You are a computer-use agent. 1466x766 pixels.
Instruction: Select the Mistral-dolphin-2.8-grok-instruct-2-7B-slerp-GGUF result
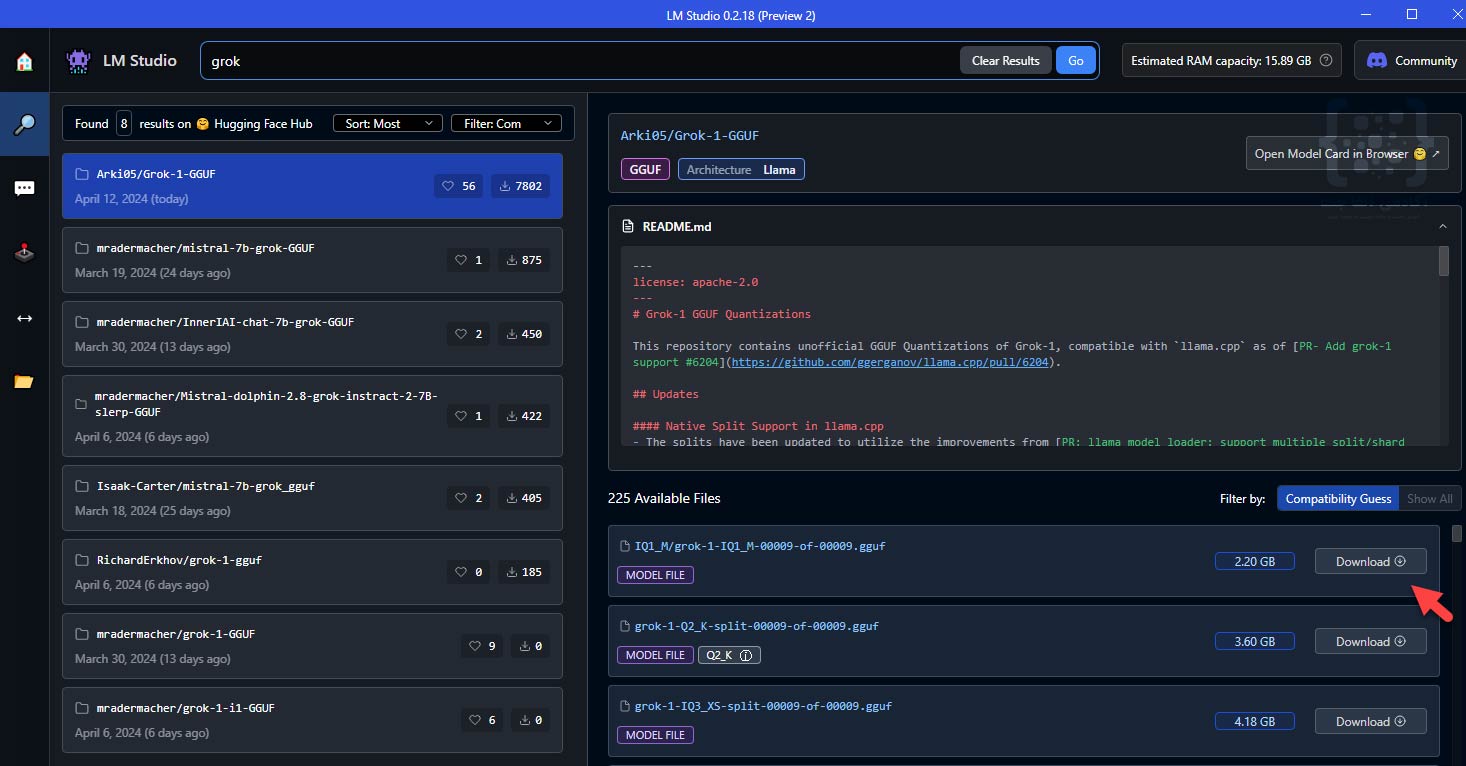tap(312, 416)
